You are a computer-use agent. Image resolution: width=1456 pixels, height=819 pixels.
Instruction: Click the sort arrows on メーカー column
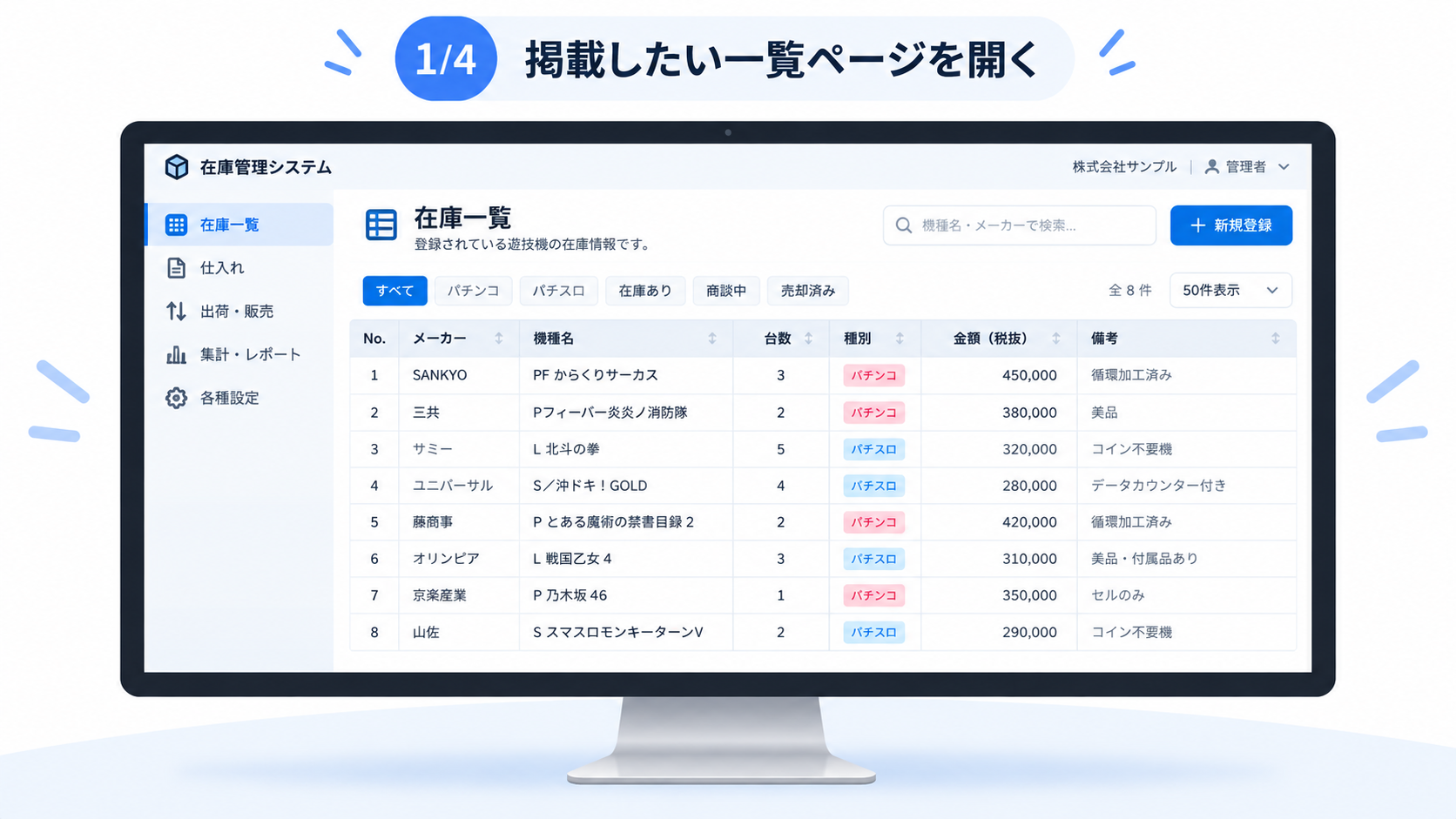click(x=499, y=339)
